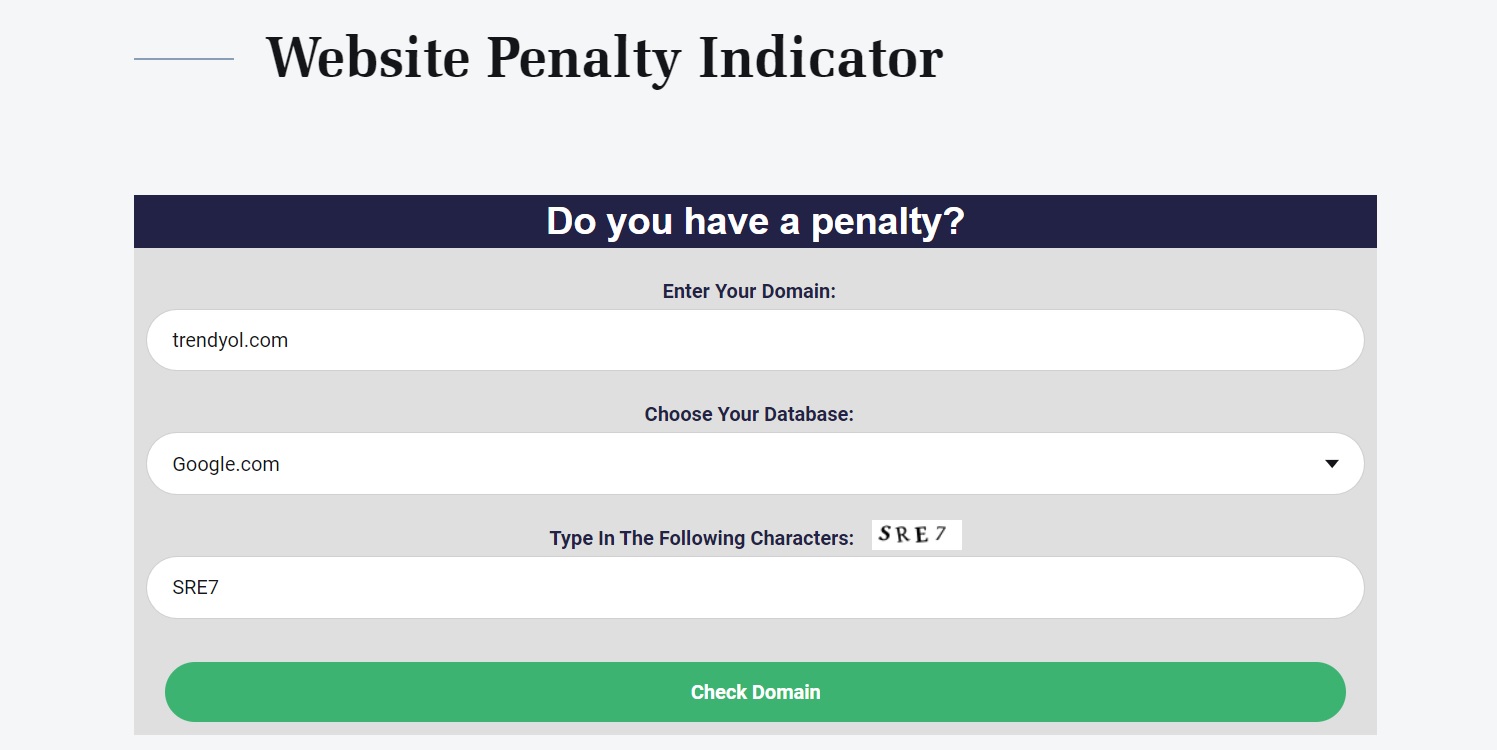This screenshot has height=750, width=1497.
Task: Click the grey form panel background below the header
Action: pos(755,640)
